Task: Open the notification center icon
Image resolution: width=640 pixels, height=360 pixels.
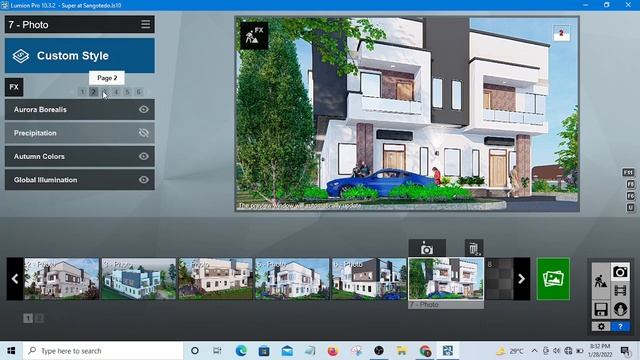Action: pyautogui.click(x=625, y=351)
